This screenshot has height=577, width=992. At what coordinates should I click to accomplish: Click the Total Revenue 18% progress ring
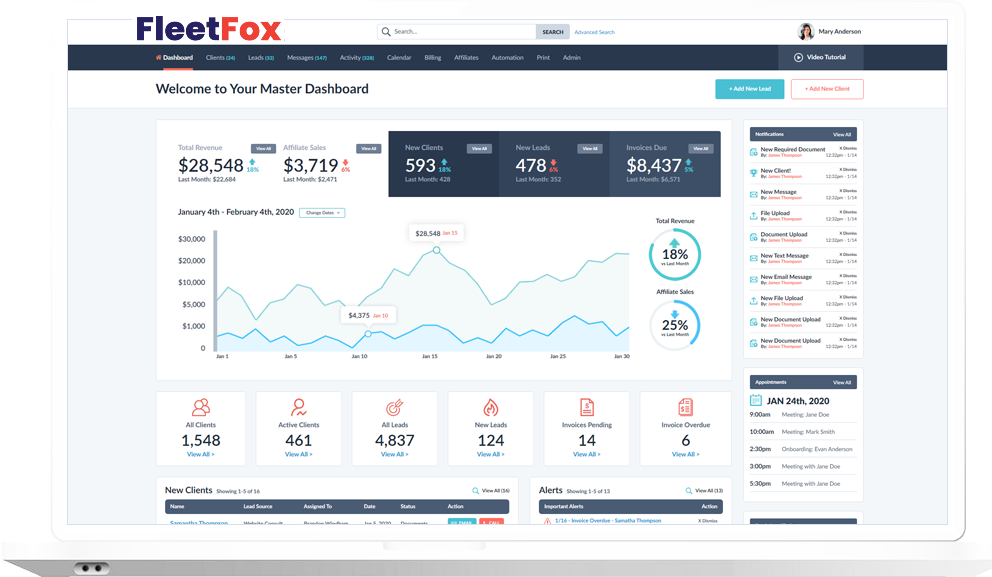point(675,254)
